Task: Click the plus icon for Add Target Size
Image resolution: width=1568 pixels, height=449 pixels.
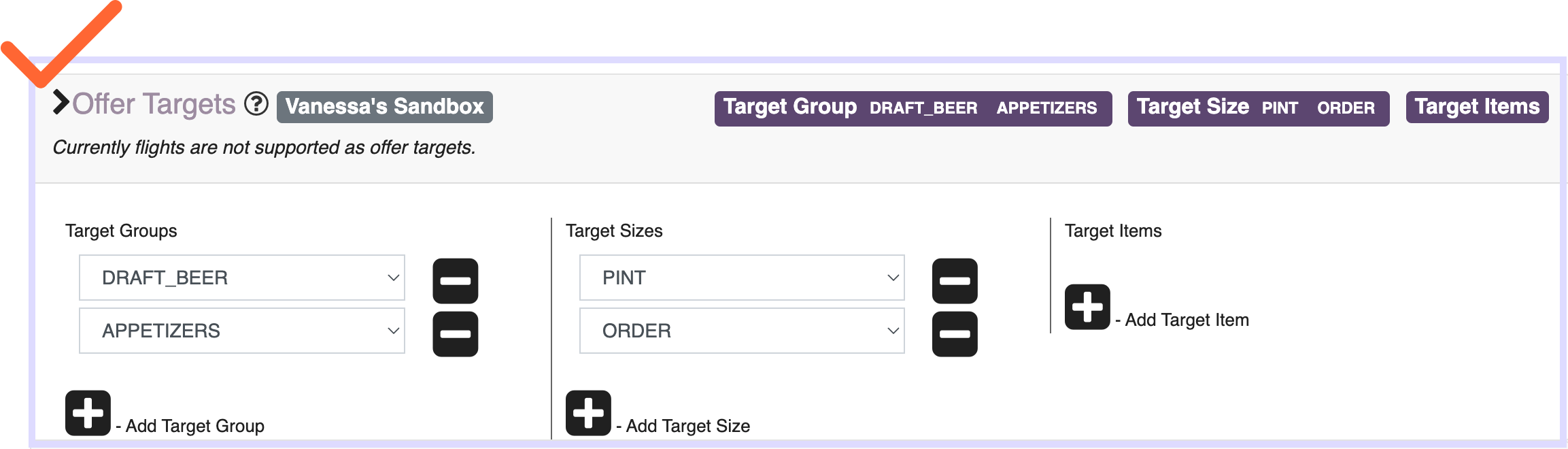Action: pos(588,413)
